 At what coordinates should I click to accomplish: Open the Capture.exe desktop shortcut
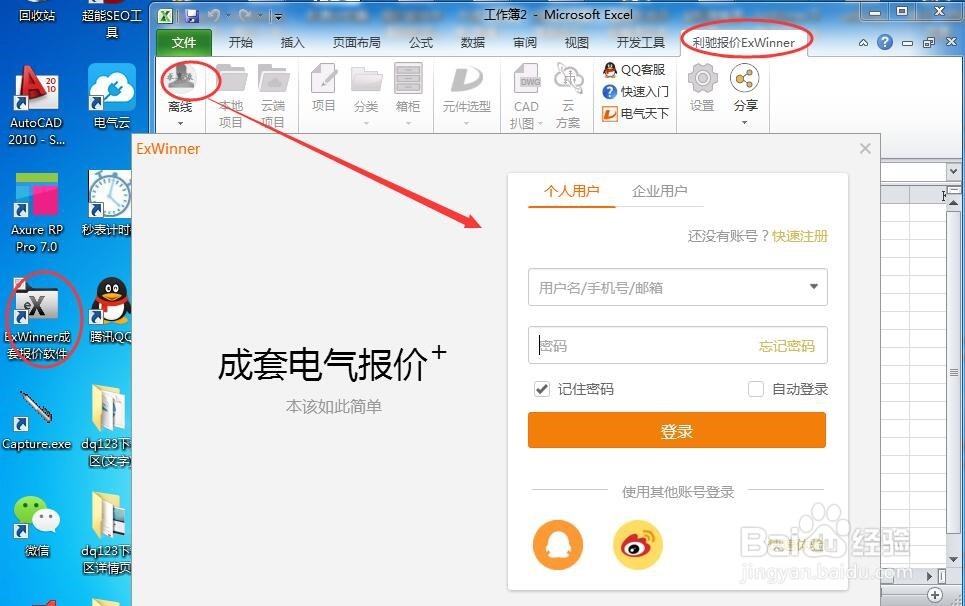[36, 420]
